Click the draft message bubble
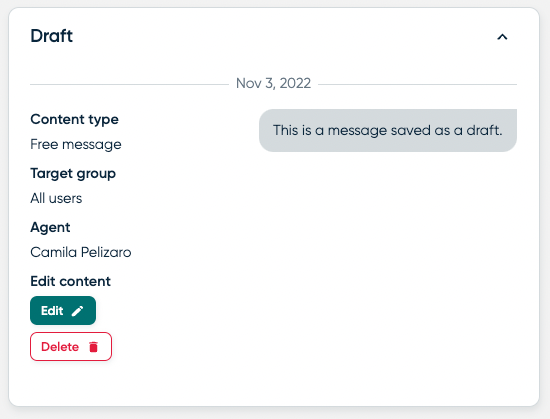 tap(388, 130)
